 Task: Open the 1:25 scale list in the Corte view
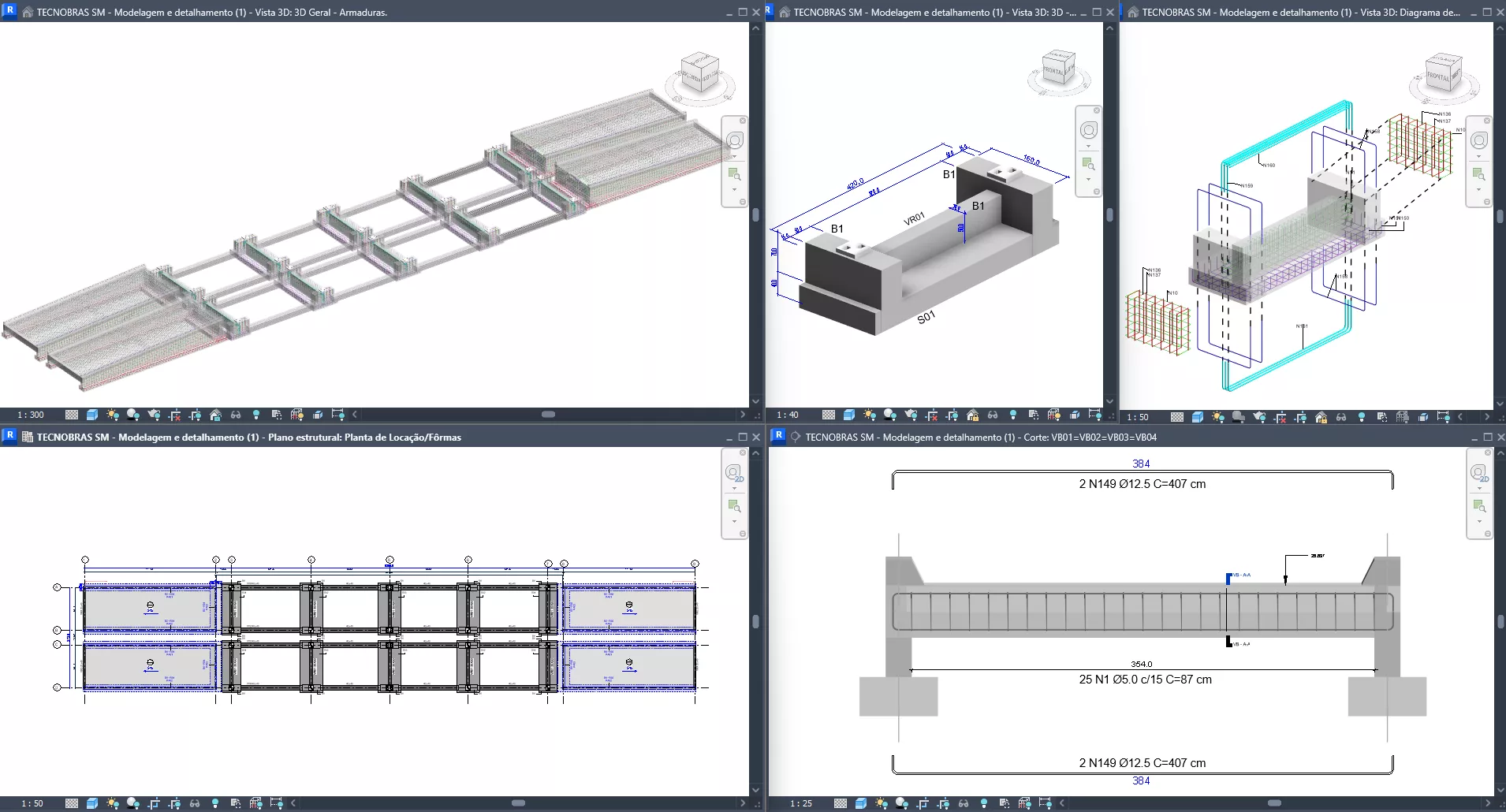coord(801,803)
